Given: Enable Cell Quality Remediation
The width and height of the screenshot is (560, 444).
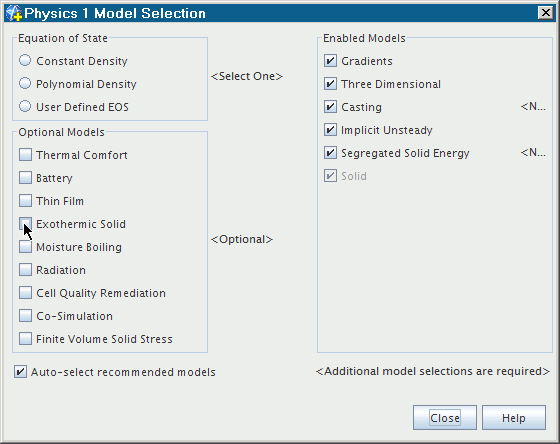Looking at the screenshot, I should click(x=25, y=293).
